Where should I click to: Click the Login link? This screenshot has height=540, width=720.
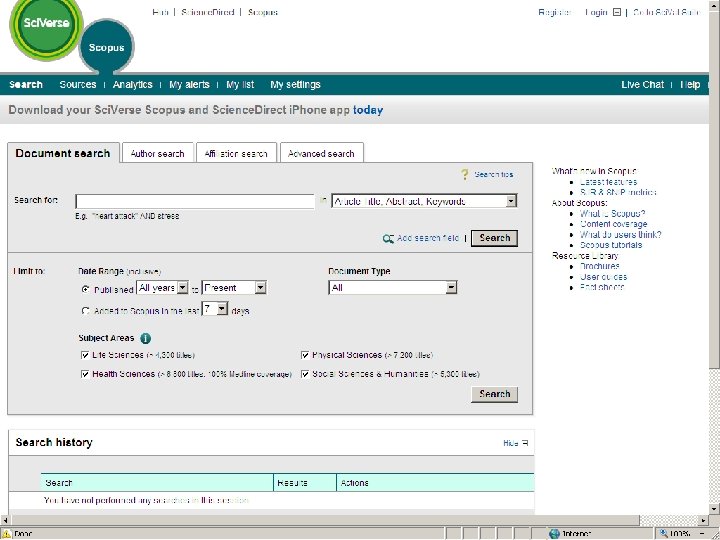pyautogui.click(x=596, y=12)
